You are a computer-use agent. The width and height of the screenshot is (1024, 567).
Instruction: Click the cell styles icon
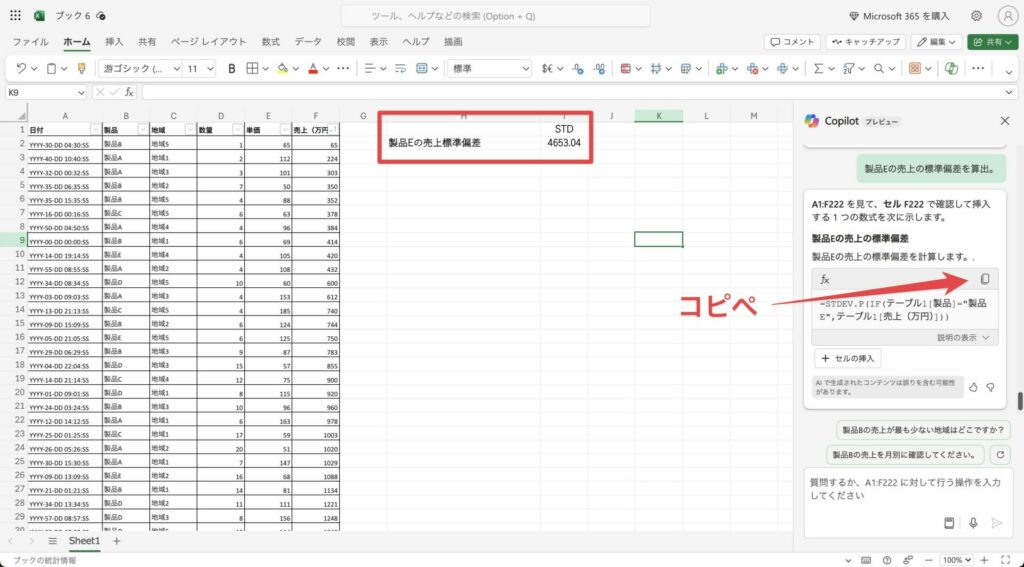pyautogui.click(x=656, y=69)
